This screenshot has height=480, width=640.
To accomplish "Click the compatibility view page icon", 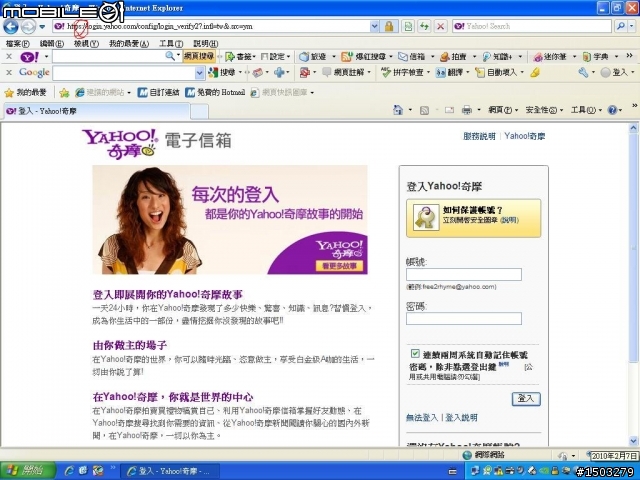I will point(407,27).
